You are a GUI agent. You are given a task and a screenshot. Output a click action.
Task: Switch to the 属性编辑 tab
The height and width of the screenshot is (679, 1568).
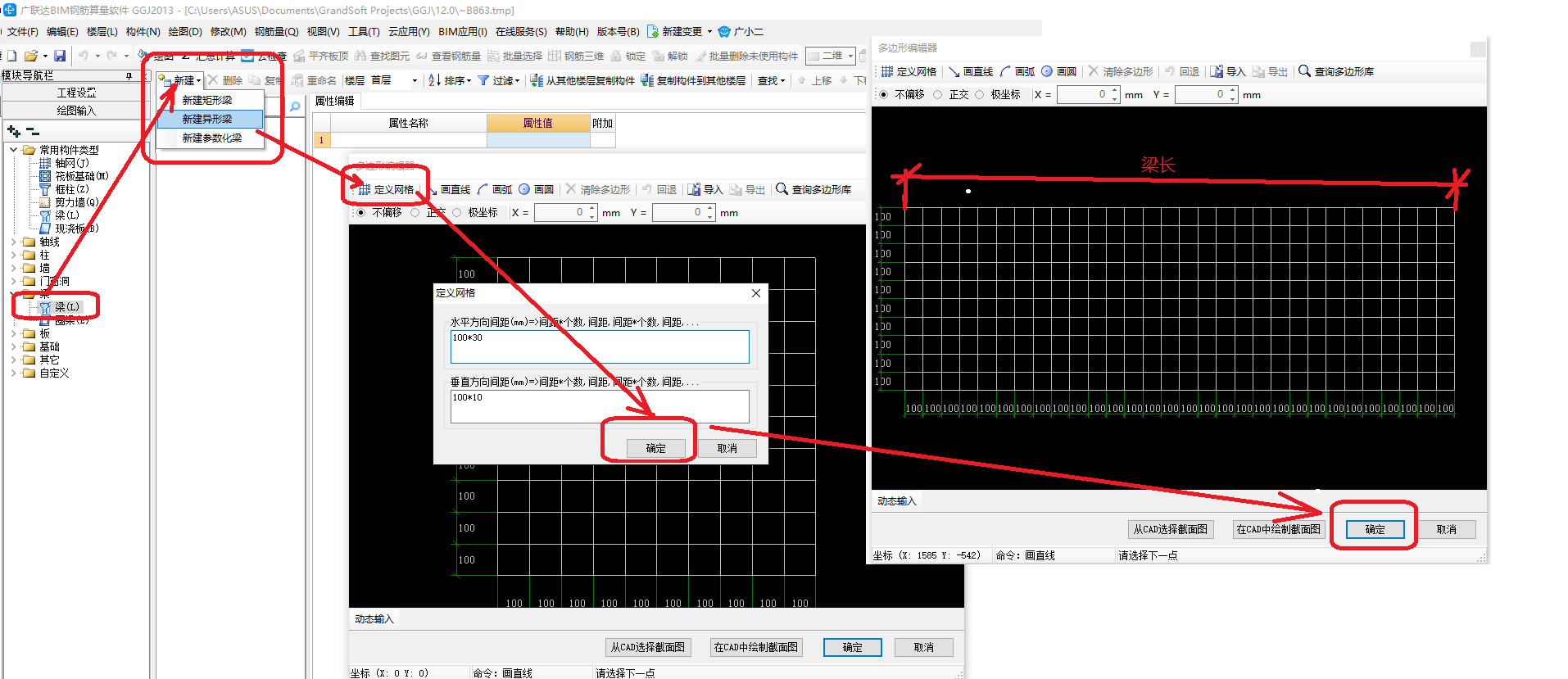click(335, 101)
